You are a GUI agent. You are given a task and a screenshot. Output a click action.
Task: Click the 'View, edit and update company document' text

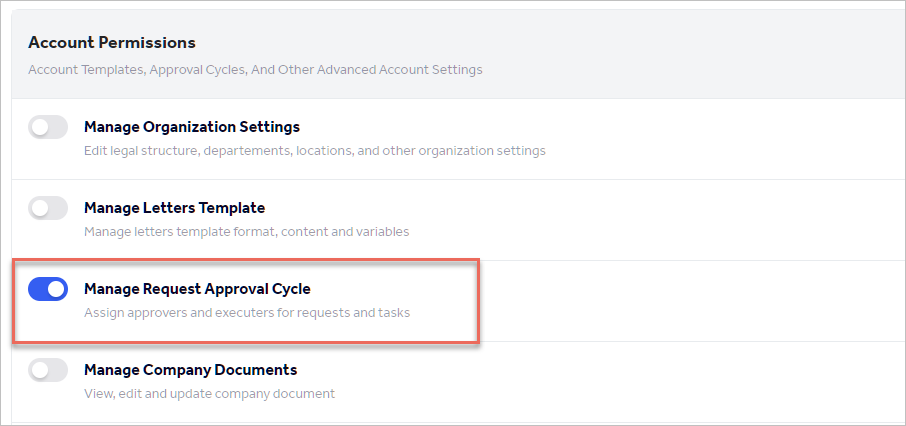coord(209,394)
